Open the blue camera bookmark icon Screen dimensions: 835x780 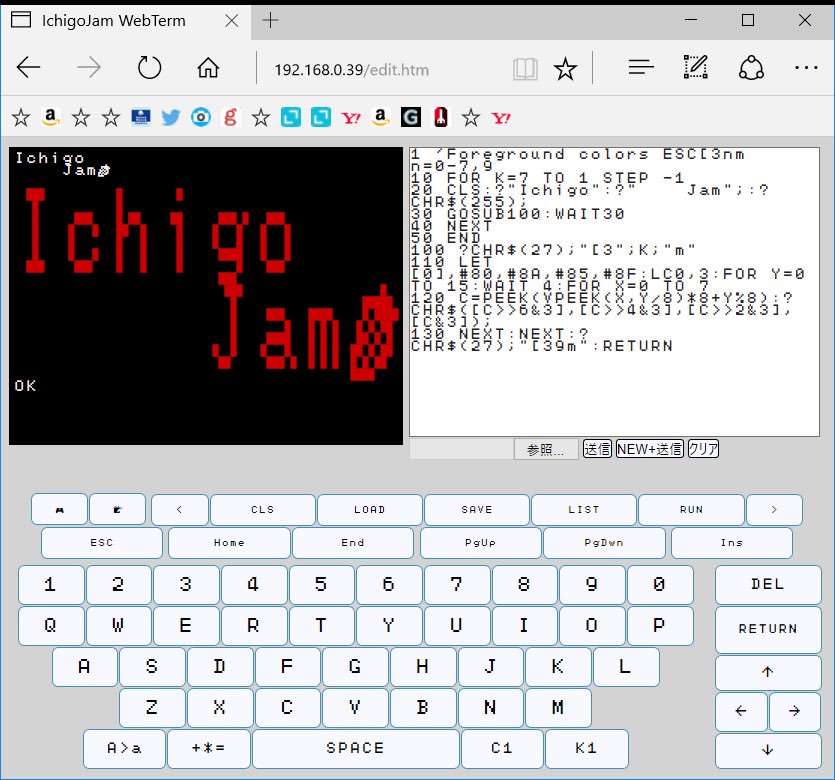(x=201, y=117)
